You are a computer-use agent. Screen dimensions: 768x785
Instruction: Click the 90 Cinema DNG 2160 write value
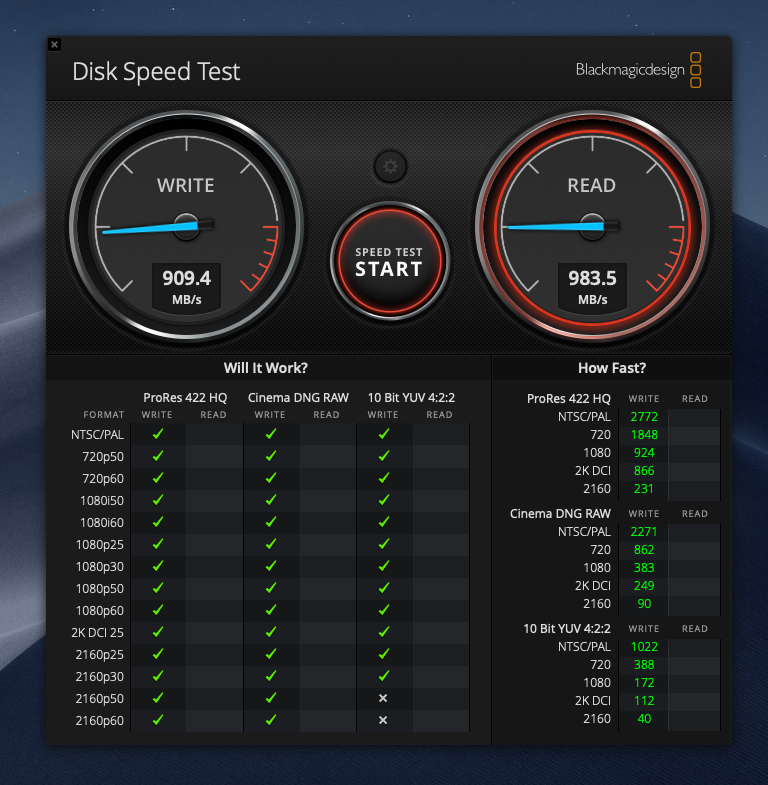(x=644, y=604)
